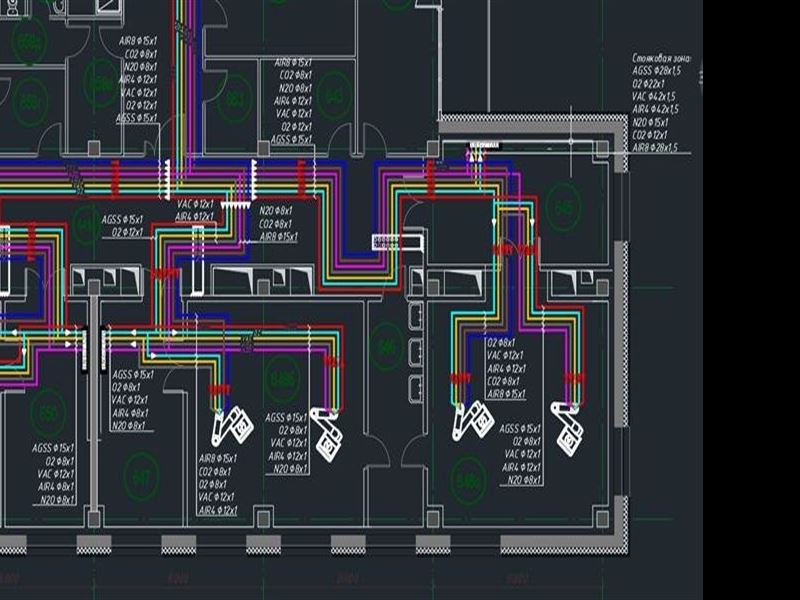Image resolution: width=800 pixels, height=600 pixels.
Task: Click the 'AGSS Φ28x1,5' riser label
Action: (x=657, y=72)
